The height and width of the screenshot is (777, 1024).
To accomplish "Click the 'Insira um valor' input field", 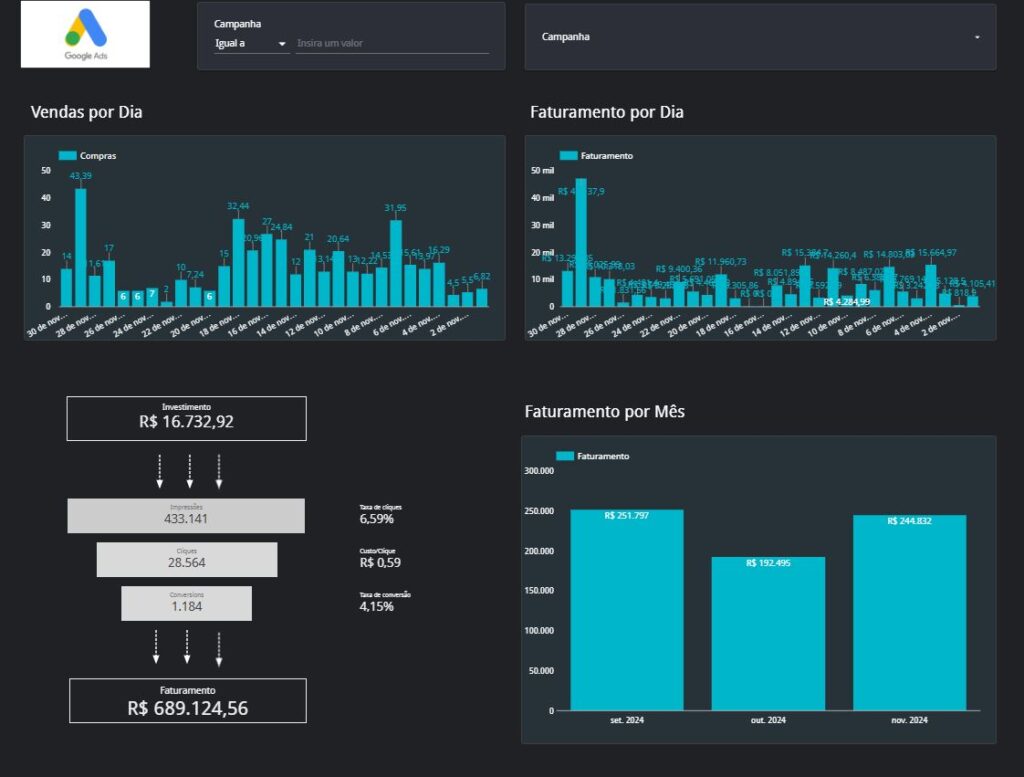I will (x=392, y=44).
